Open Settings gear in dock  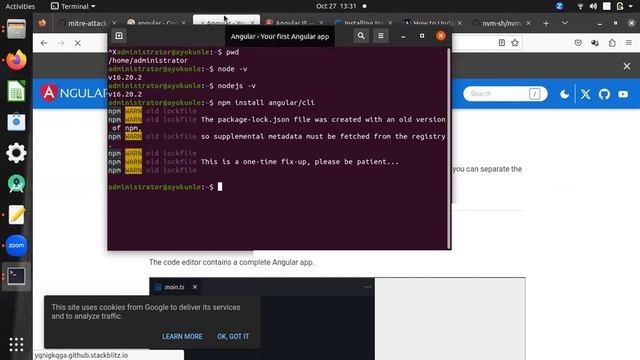click(x=16, y=153)
